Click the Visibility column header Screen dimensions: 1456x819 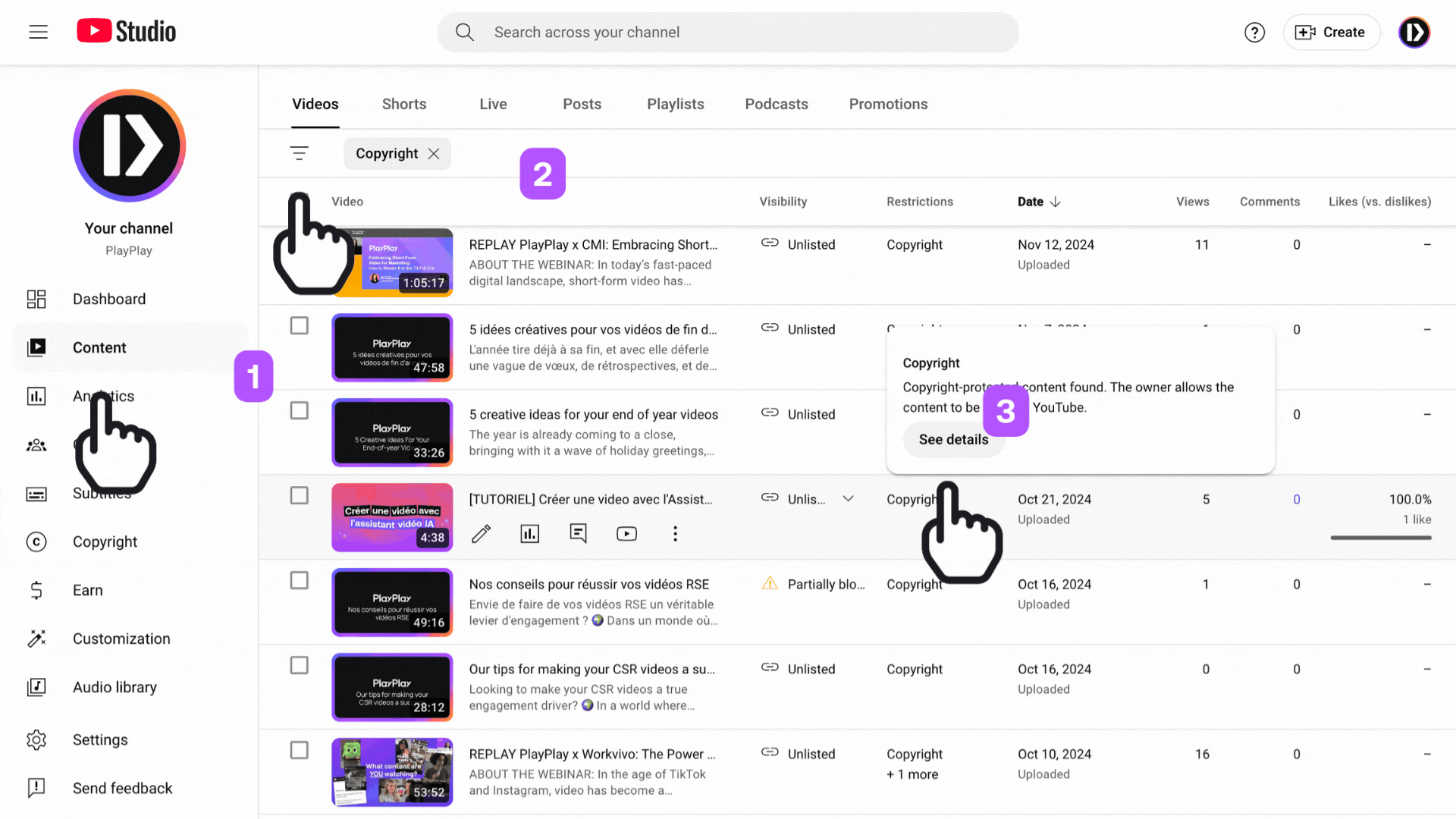(783, 202)
